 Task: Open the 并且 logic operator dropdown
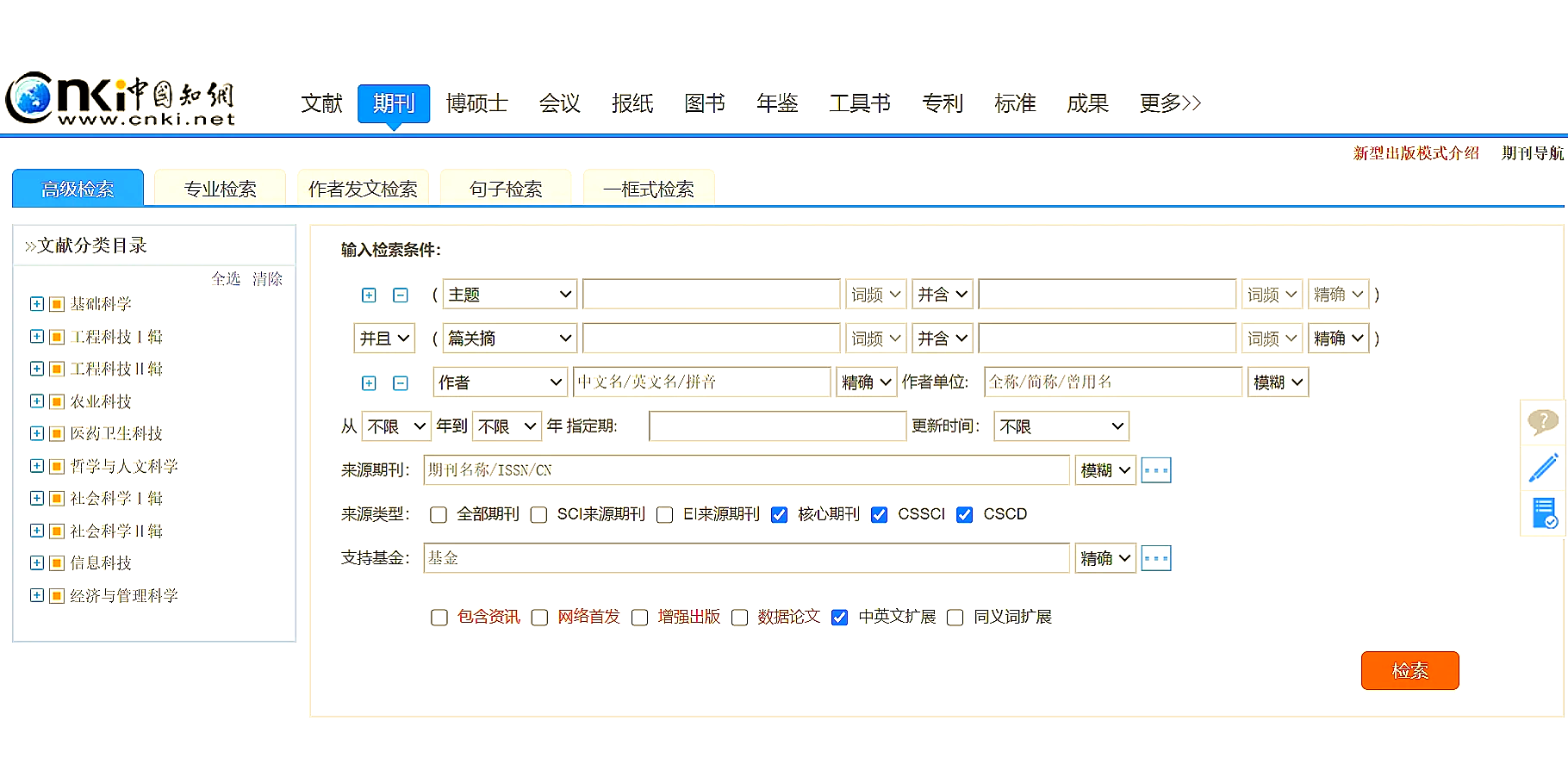coord(384,339)
